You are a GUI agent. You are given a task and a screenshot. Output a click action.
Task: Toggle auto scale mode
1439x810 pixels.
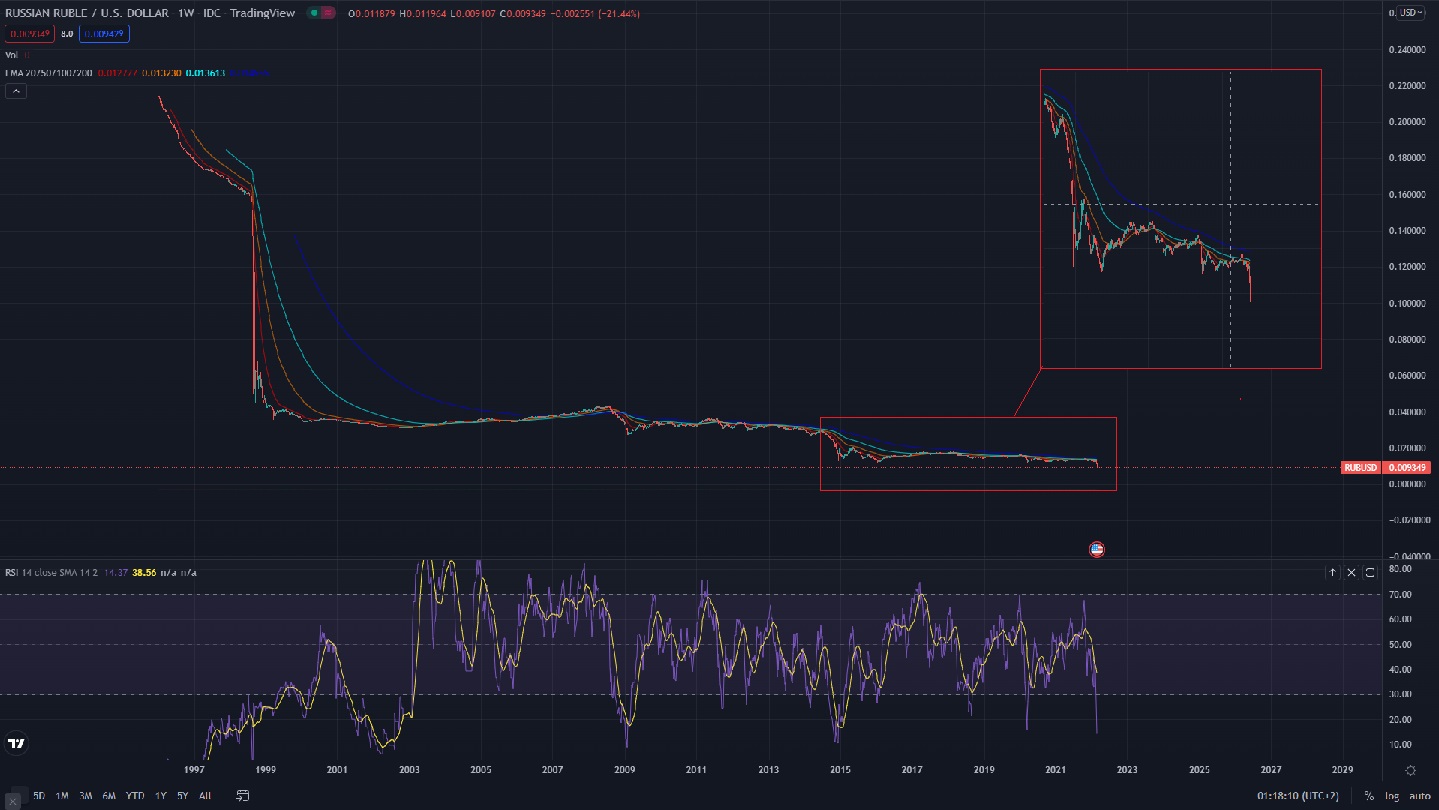pos(1419,796)
